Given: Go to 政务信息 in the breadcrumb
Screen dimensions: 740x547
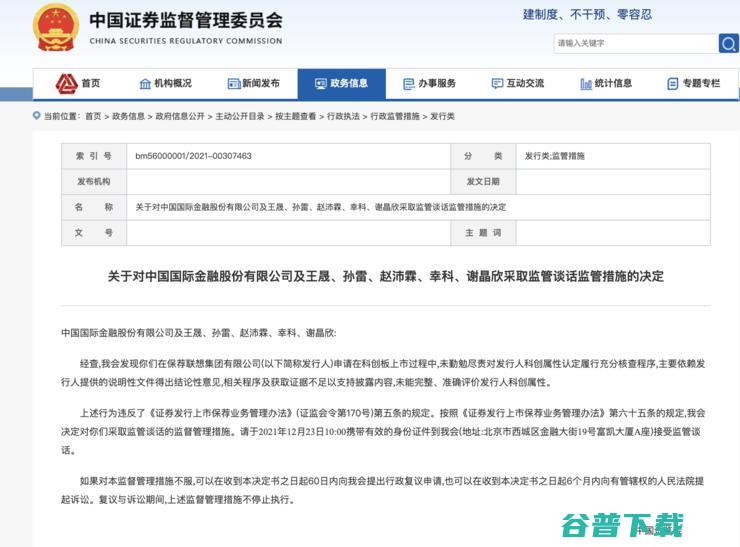Looking at the screenshot, I should (x=128, y=116).
